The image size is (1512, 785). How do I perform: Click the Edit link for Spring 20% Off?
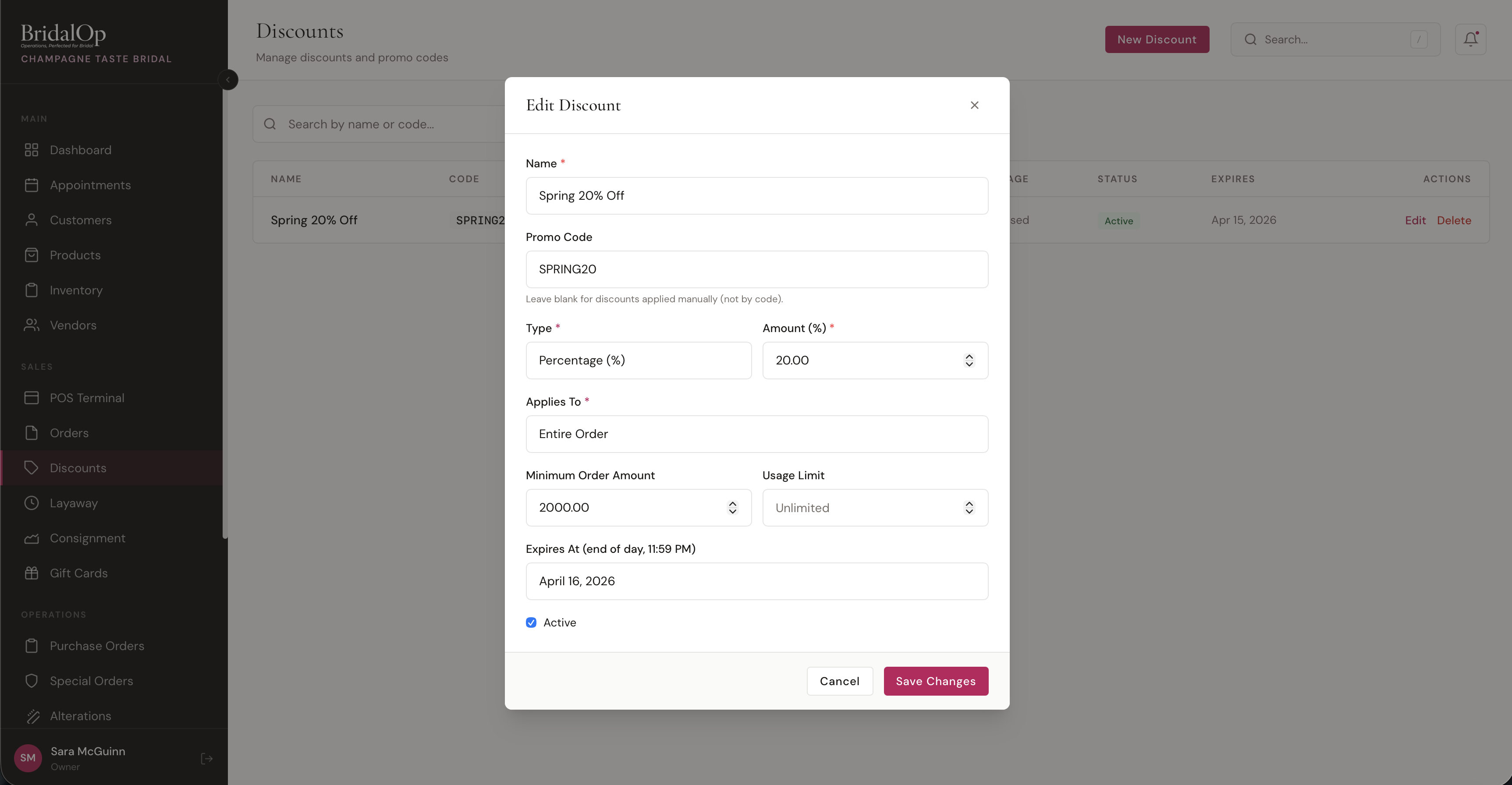1416,220
